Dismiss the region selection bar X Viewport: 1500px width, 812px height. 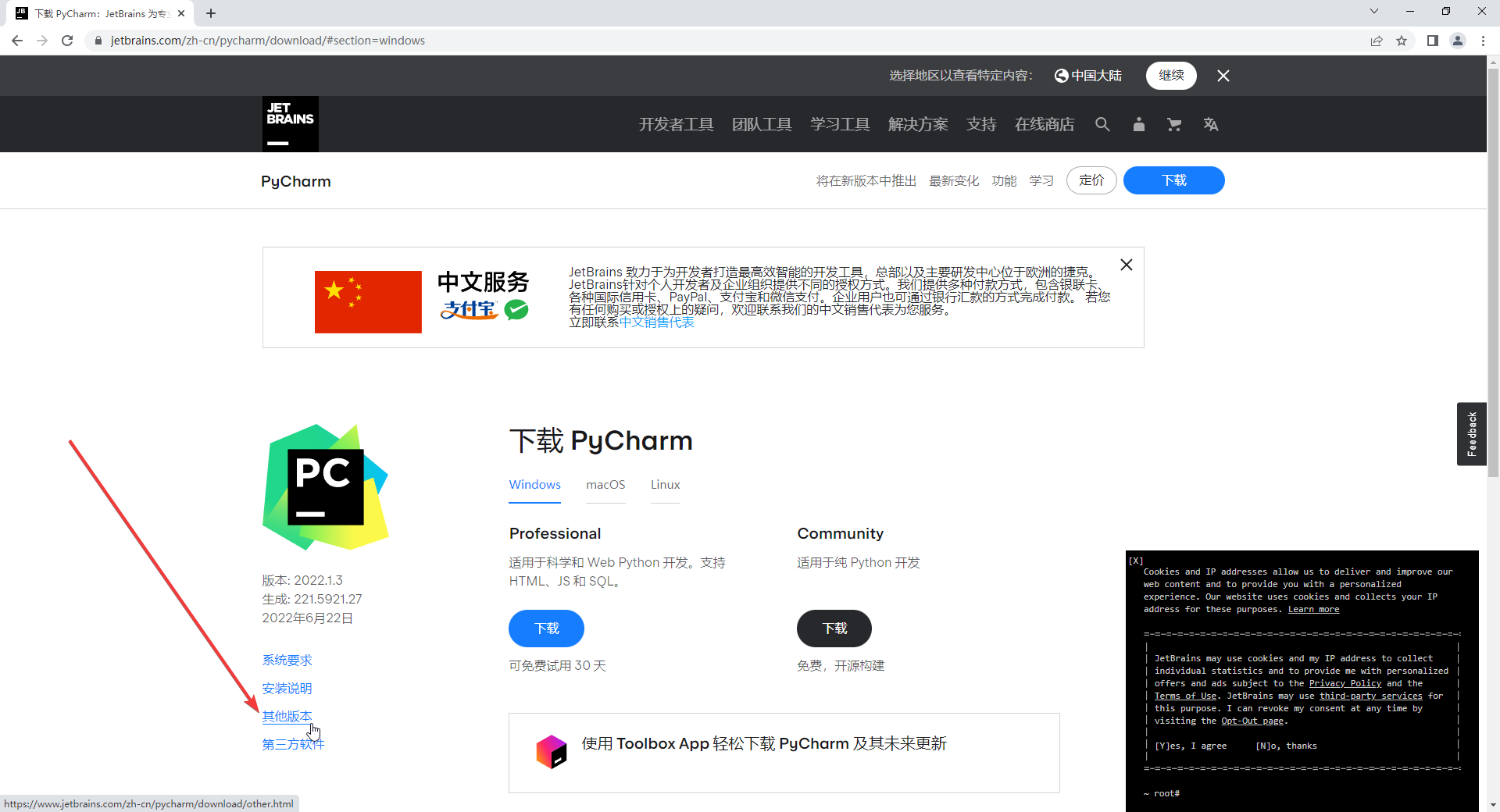1223,76
